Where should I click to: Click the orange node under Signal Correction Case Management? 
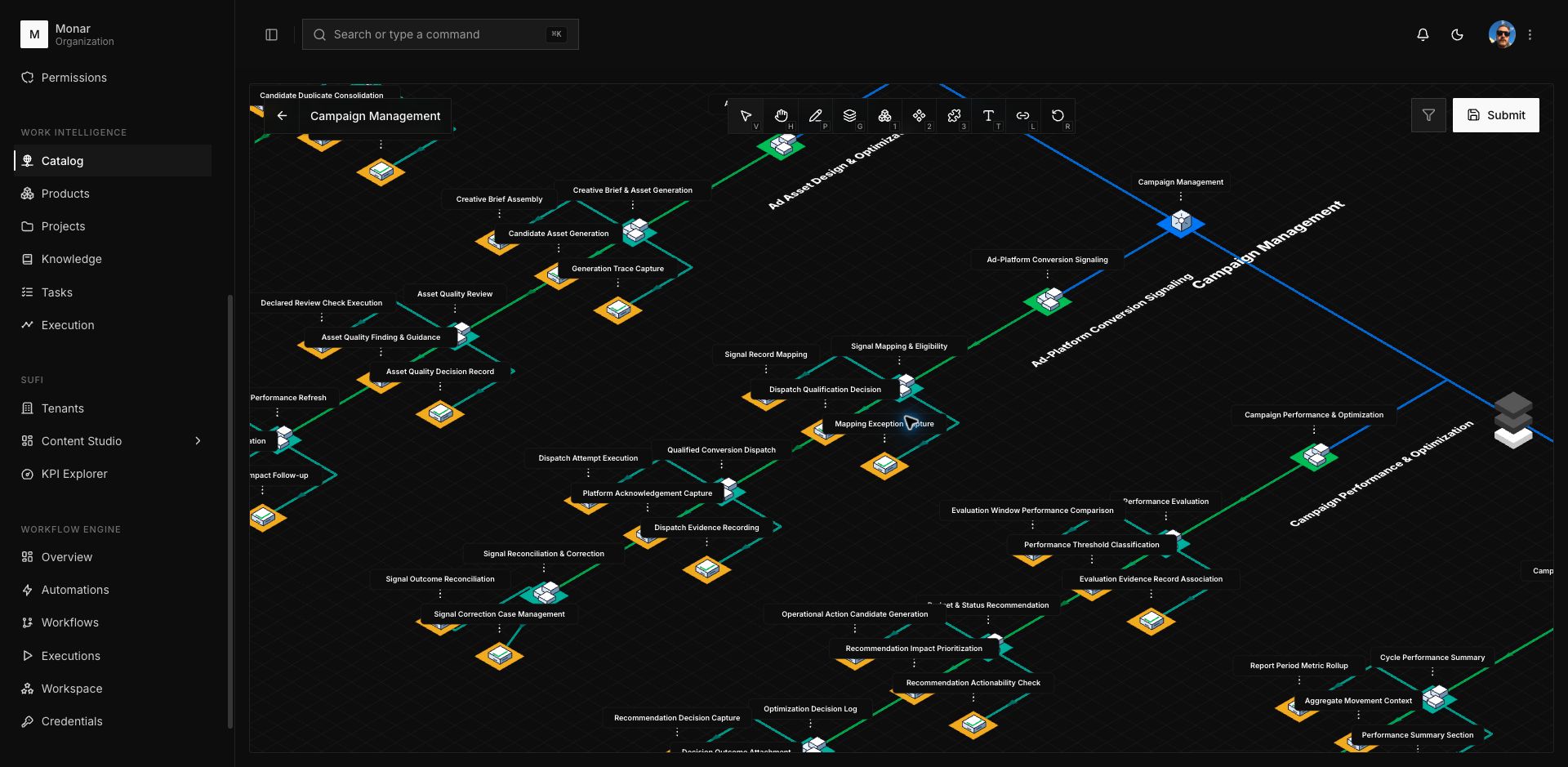[499, 655]
